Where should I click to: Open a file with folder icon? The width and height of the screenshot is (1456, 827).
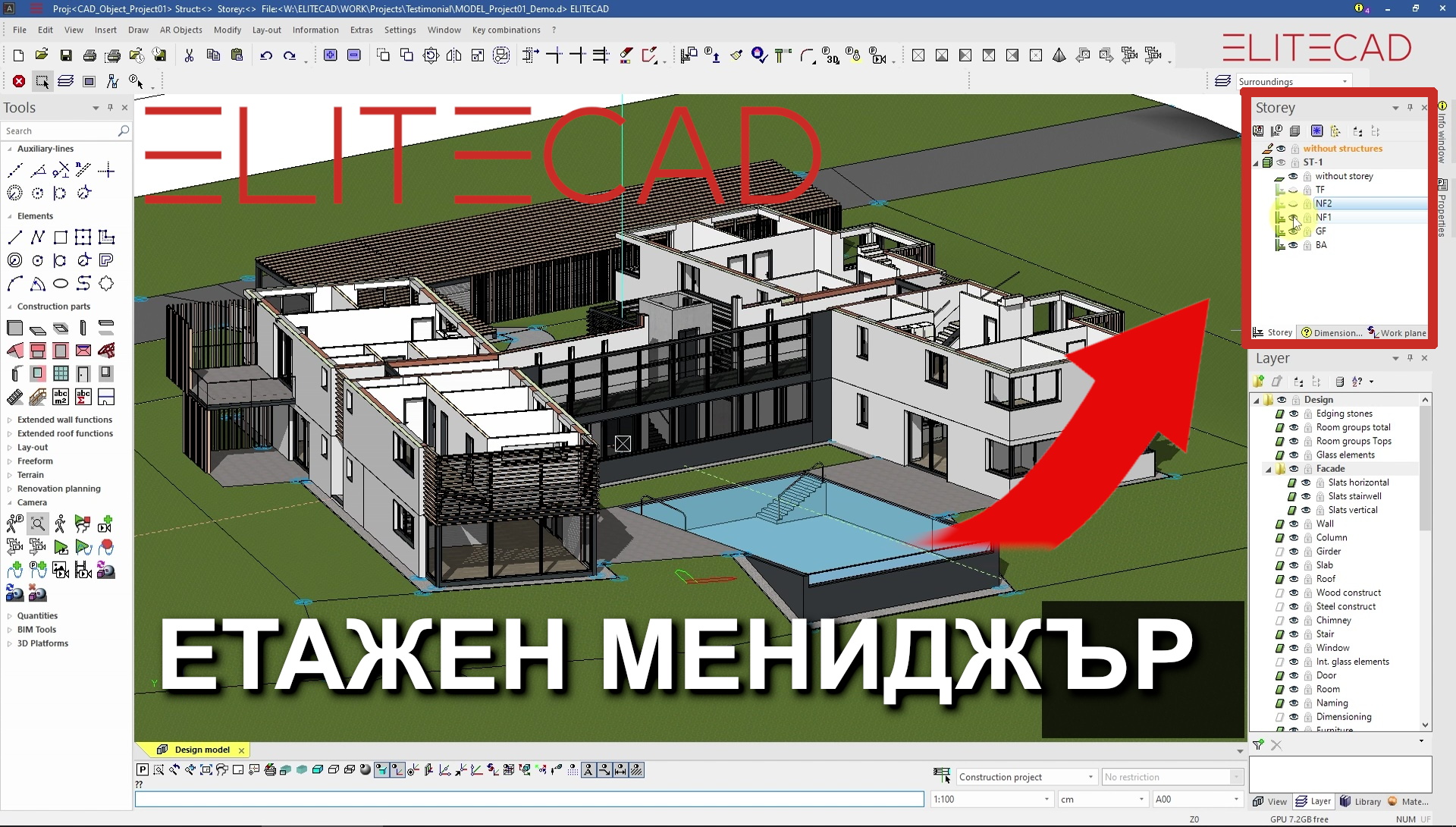[42, 55]
